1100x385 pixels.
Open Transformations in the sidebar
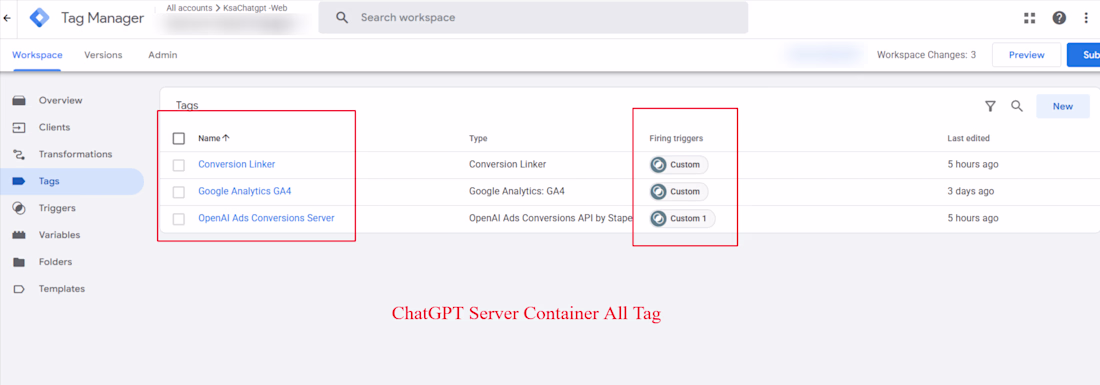(x=75, y=154)
